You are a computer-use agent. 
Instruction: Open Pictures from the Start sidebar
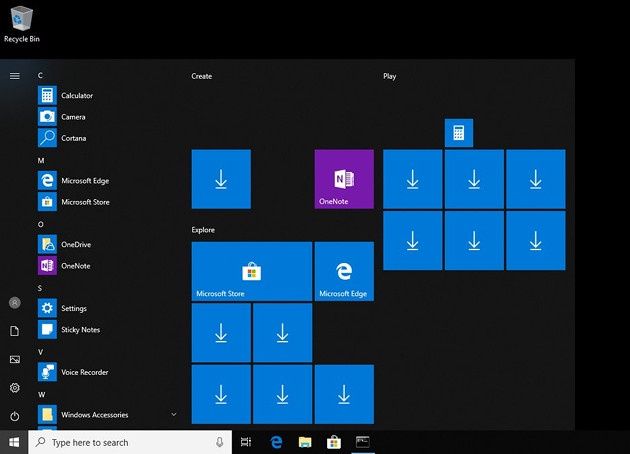point(14,360)
